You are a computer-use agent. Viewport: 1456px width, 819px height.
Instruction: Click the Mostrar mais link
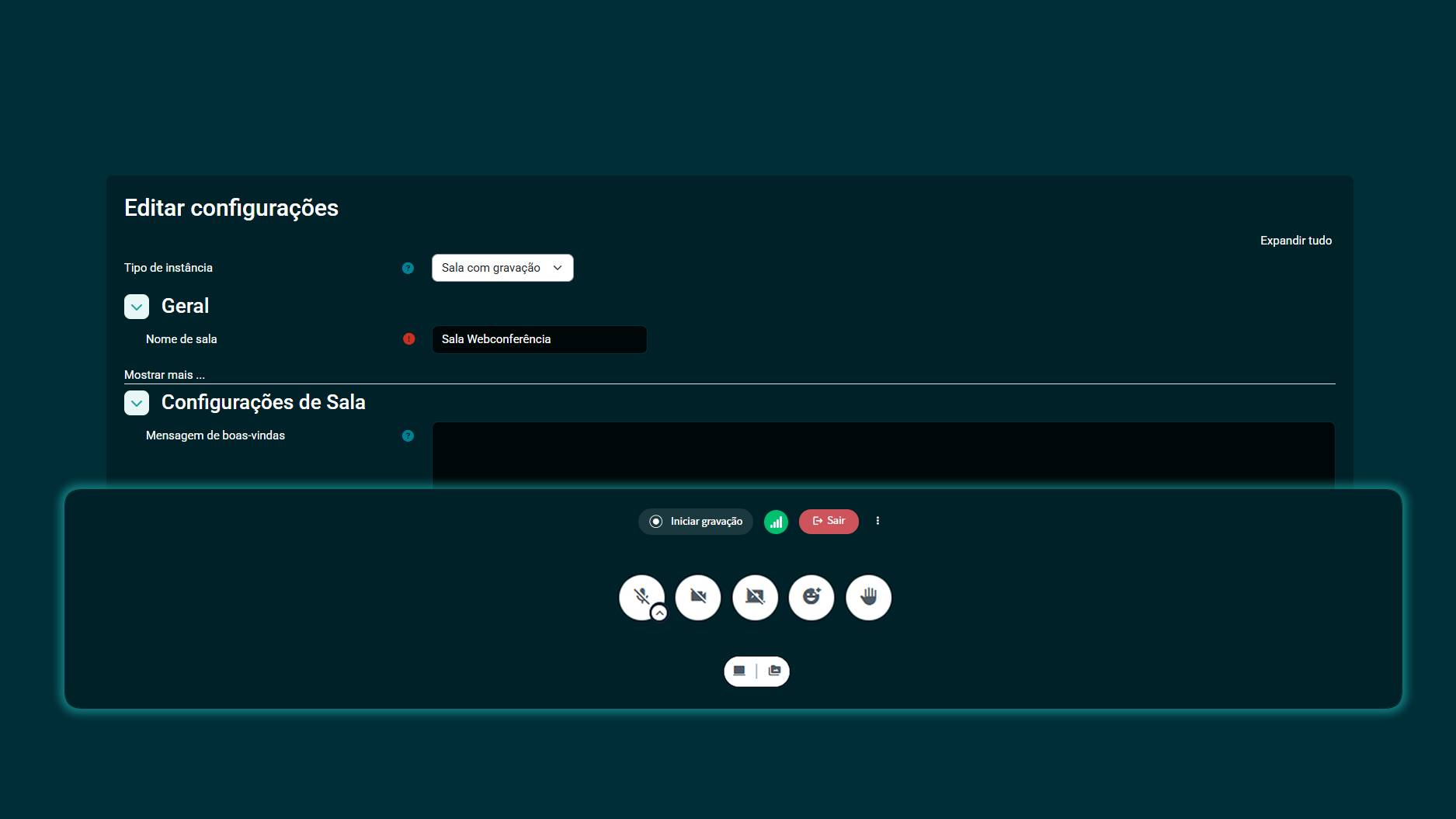click(x=165, y=375)
